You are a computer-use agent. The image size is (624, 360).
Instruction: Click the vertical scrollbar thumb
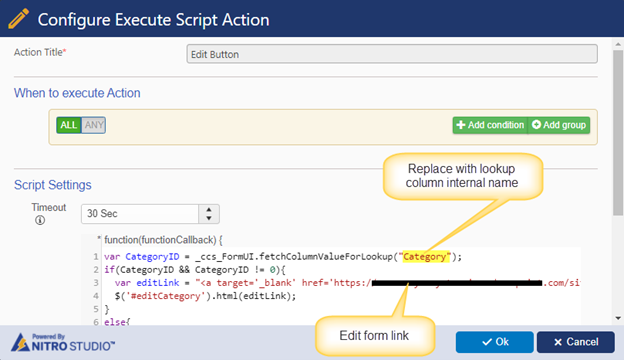pyautogui.click(x=618, y=133)
